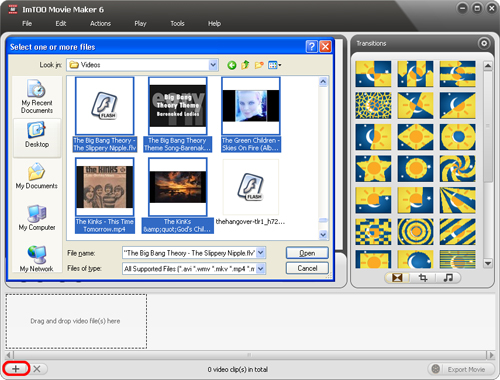The image size is (500, 380).
Task: Click the Cancel button
Action: [307, 268]
